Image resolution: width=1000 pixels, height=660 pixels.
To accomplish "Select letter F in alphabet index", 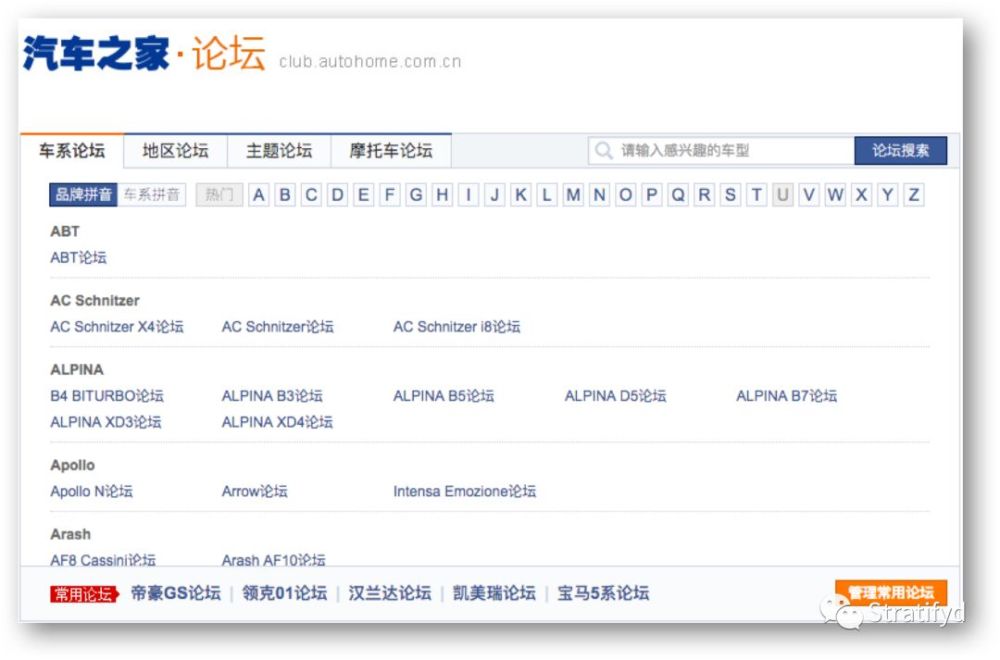I will 390,194.
